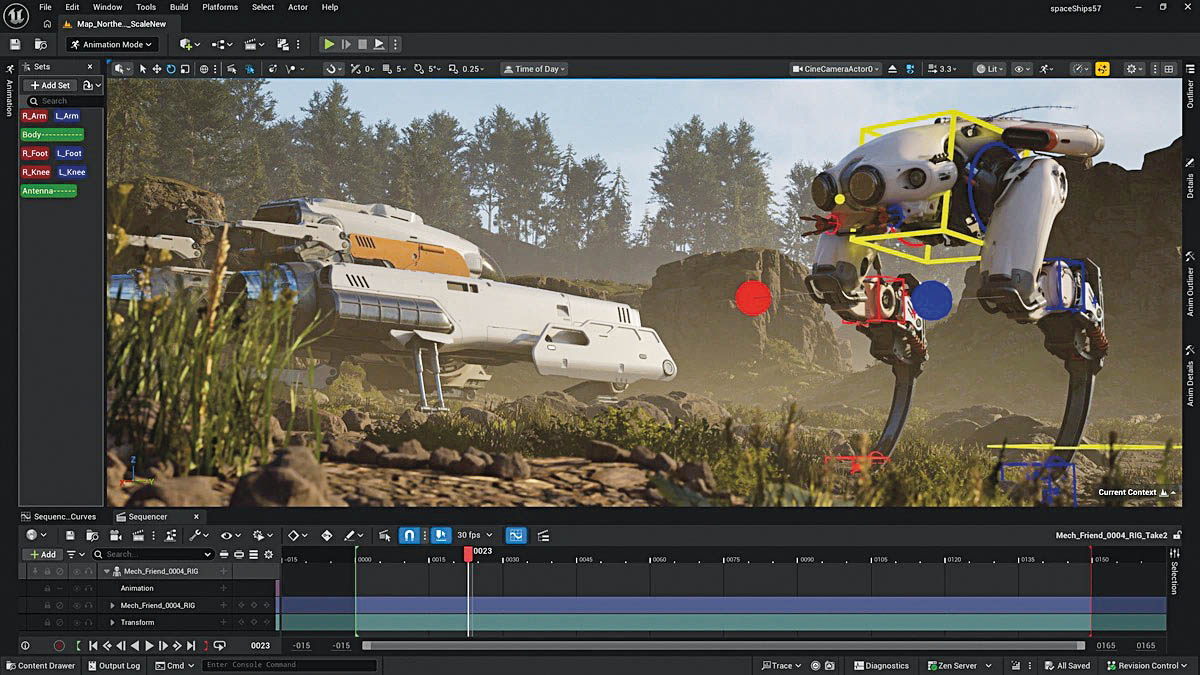
Task: Expand the Transform track
Action: [113, 622]
